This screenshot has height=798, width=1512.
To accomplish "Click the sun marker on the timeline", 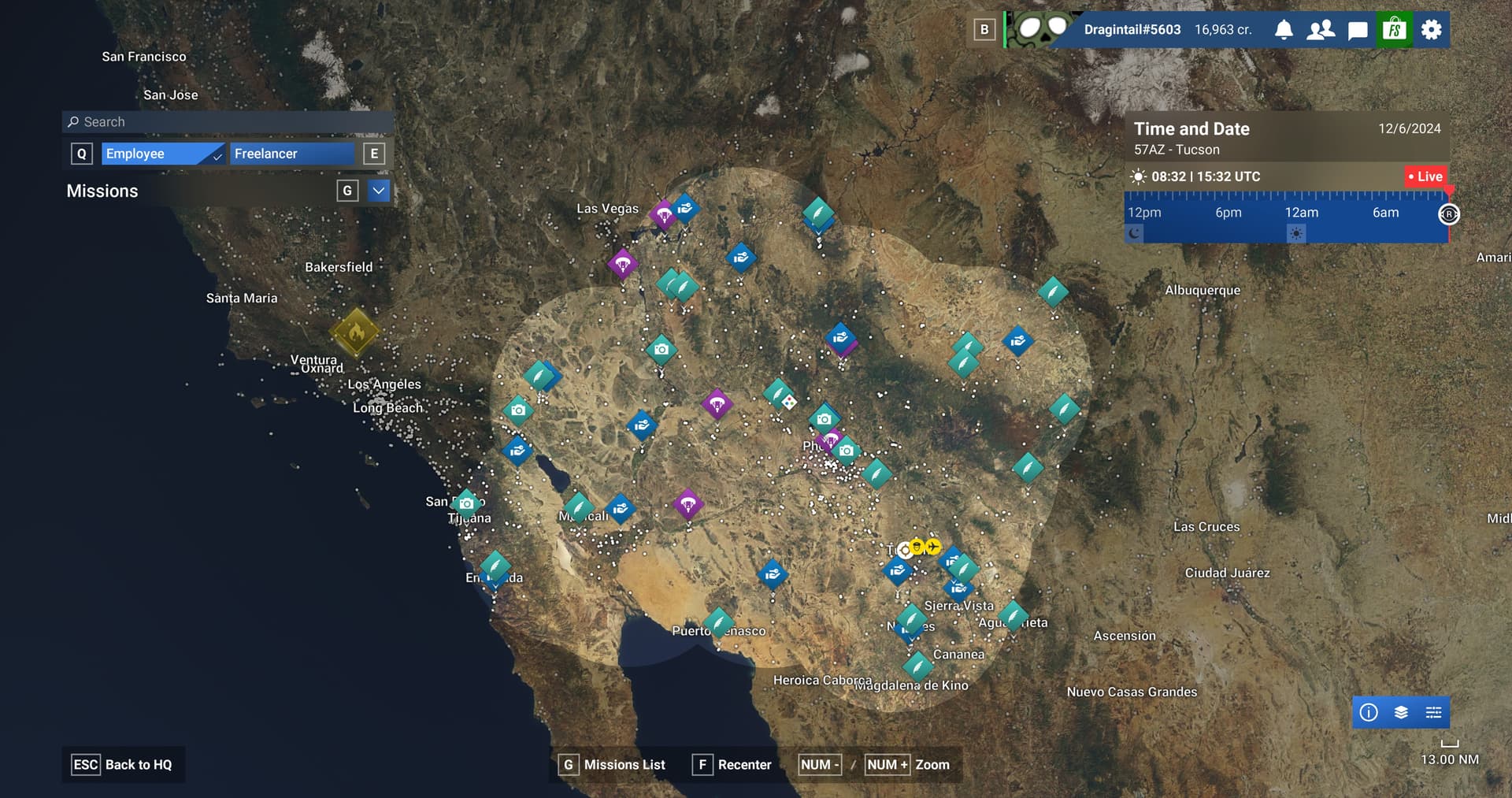I will tap(1296, 233).
